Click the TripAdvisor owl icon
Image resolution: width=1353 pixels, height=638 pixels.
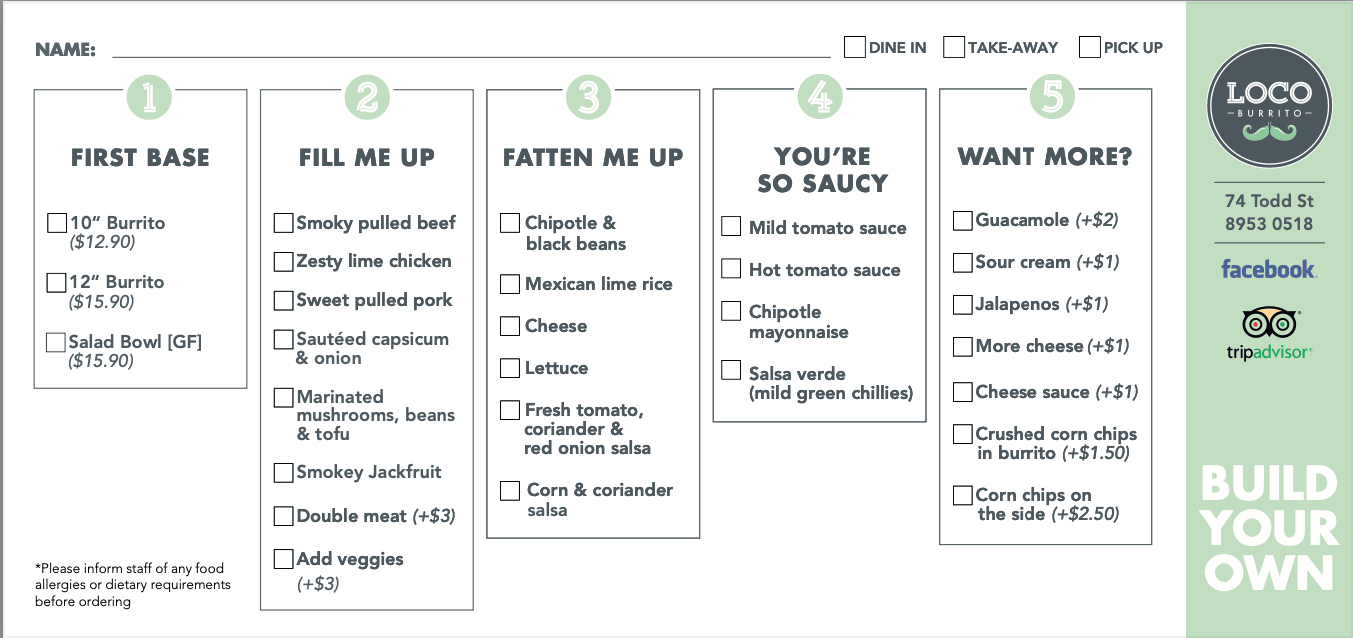(x=1269, y=323)
